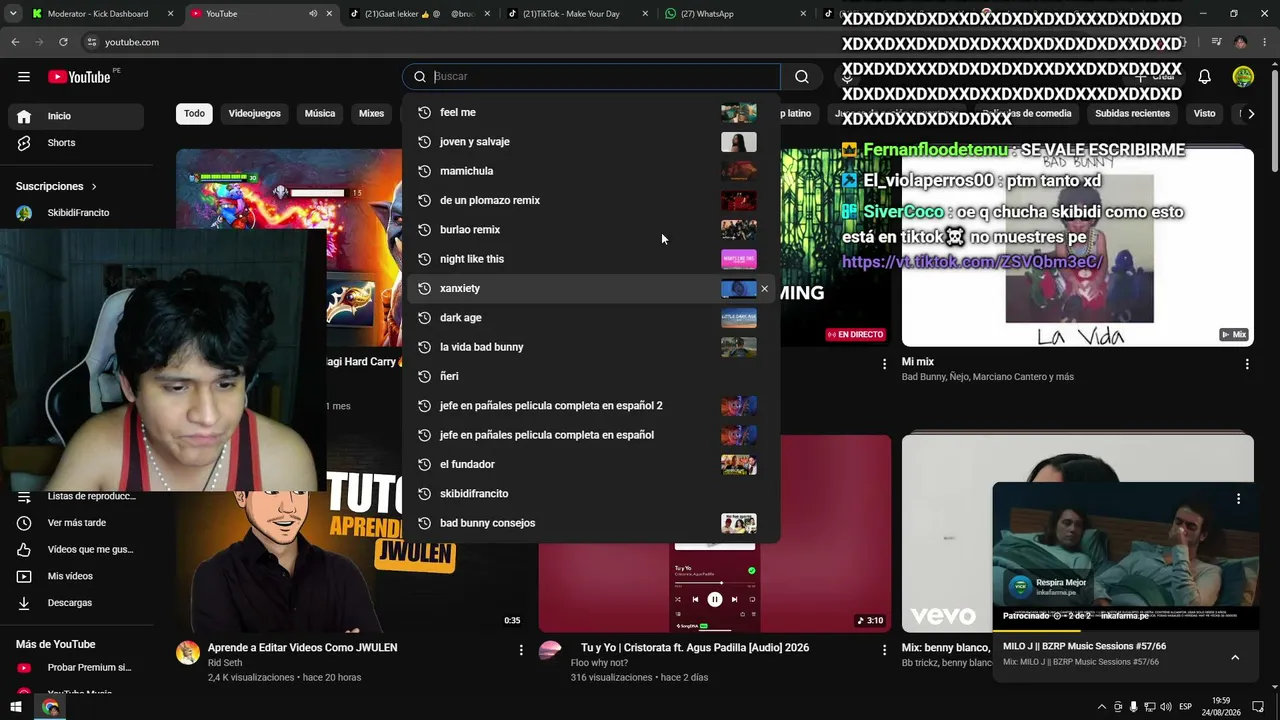Viewport: 1280px width, 720px height.
Task: Select the Música filter chip
Action: click(320, 114)
